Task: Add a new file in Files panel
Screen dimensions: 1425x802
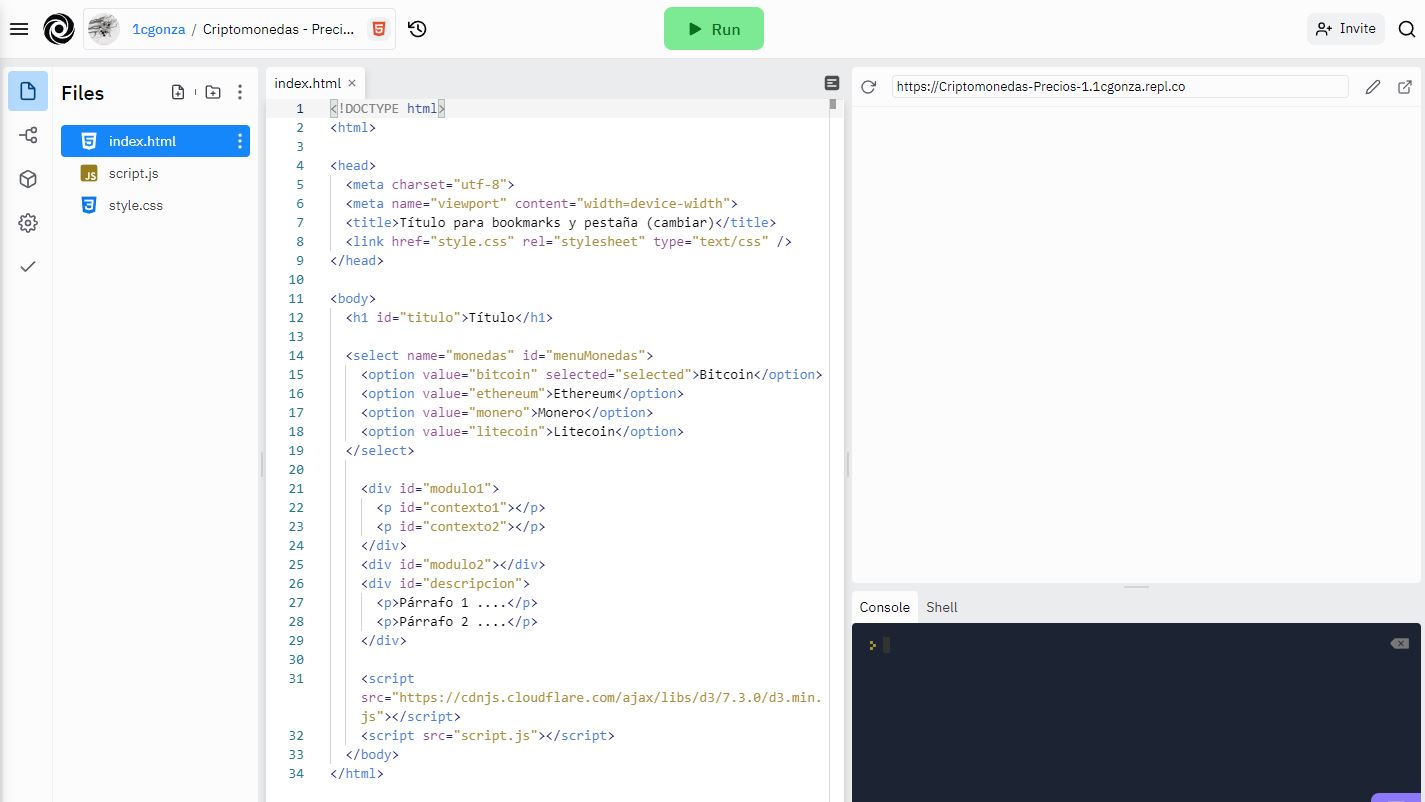Action: point(178,92)
